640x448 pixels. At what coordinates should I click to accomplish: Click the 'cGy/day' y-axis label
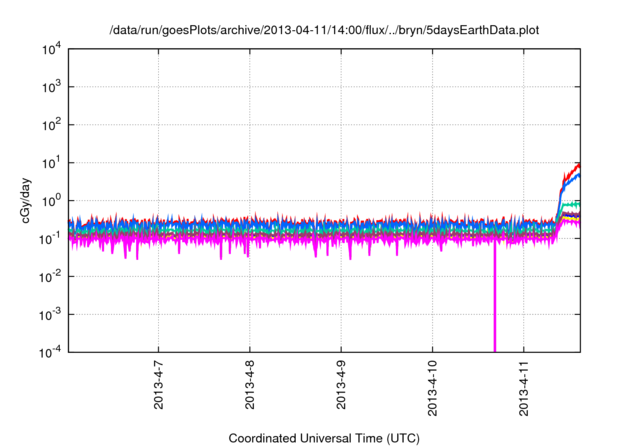[x=26, y=200]
